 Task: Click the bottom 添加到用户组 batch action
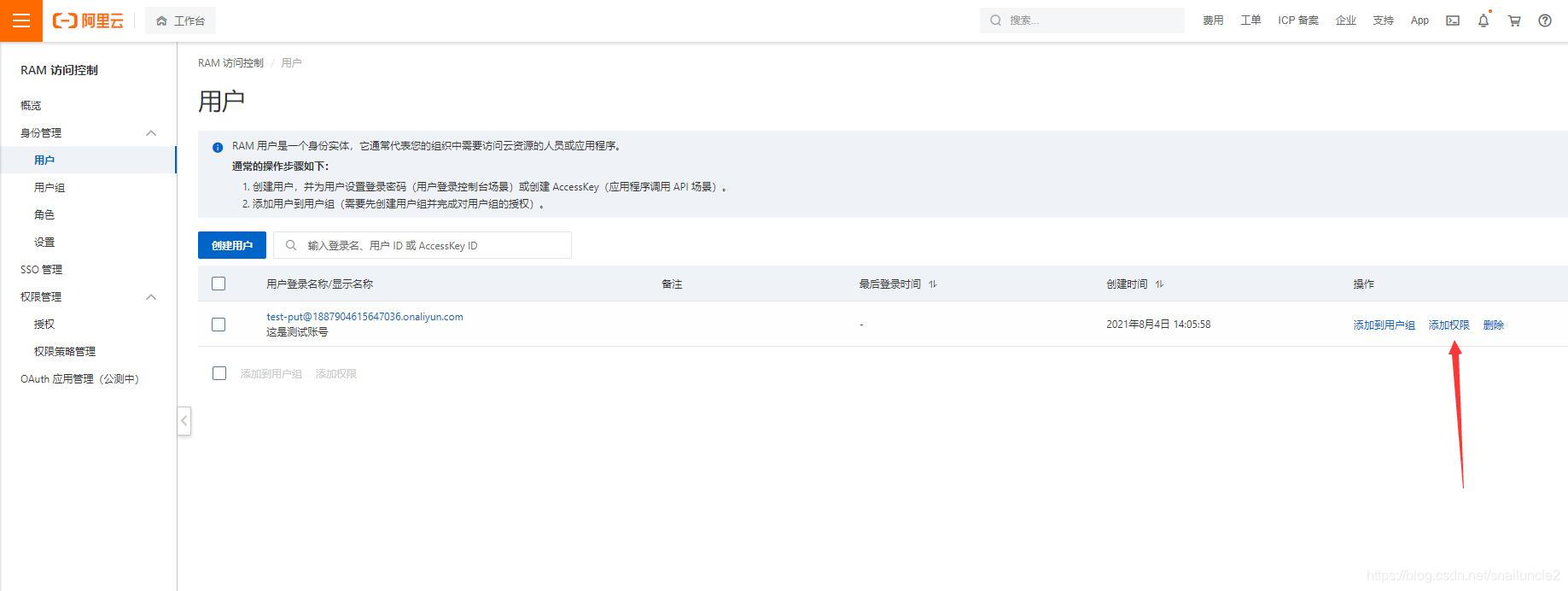[271, 374]
